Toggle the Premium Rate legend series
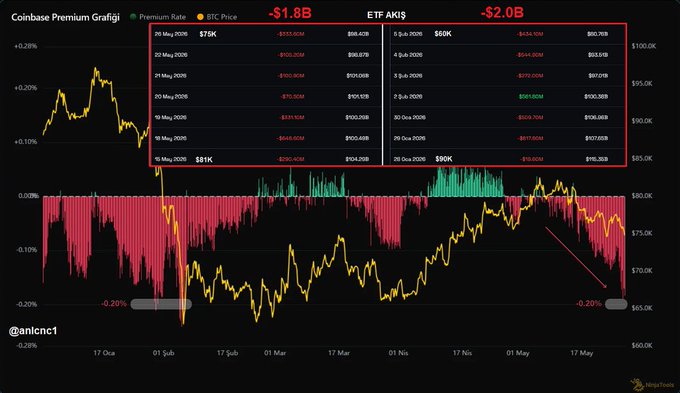The width and height of the screenshot is (680, 393). pyautogui.click(x=158, y=17)
